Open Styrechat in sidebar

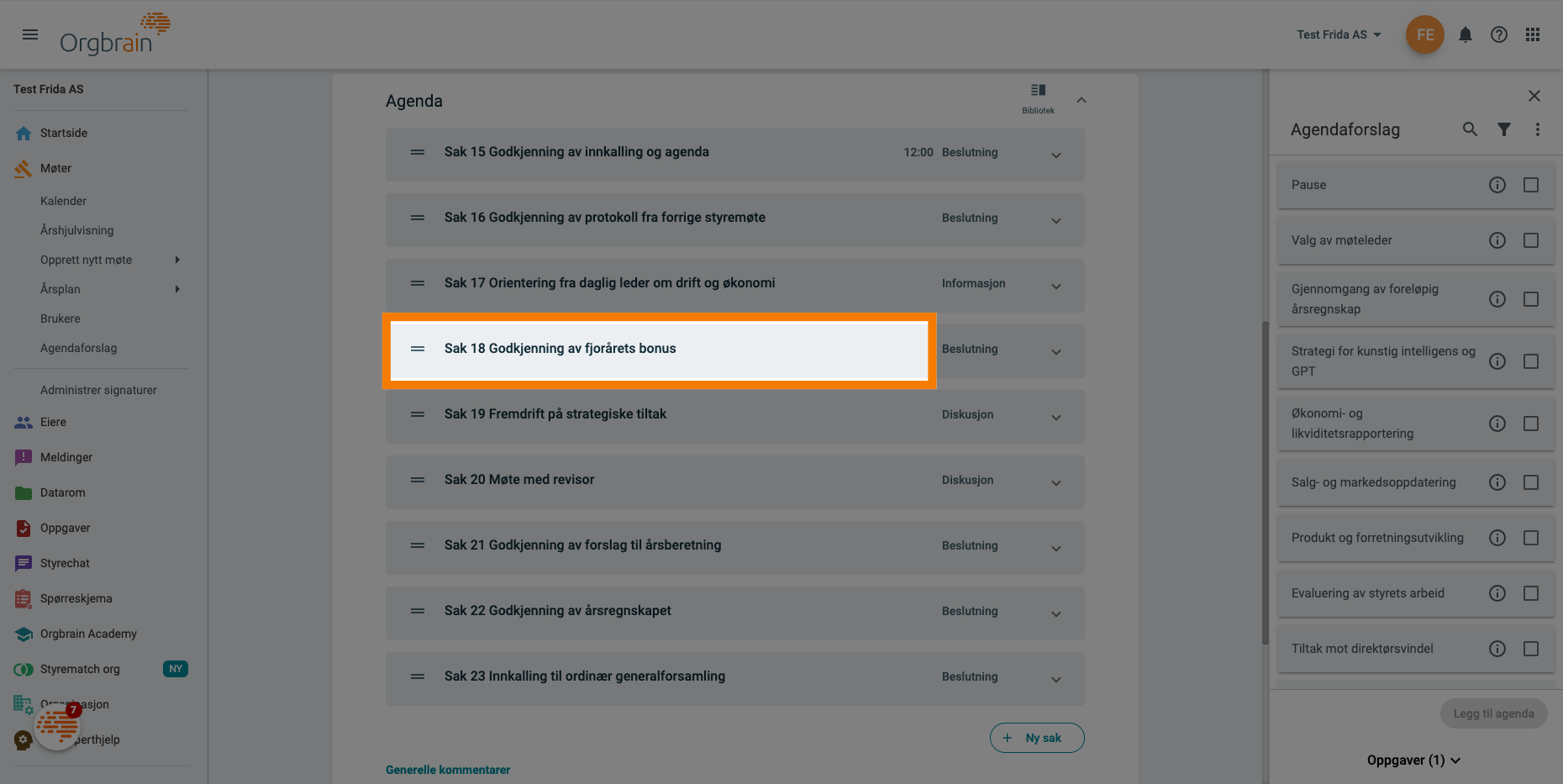click(65, 563)
